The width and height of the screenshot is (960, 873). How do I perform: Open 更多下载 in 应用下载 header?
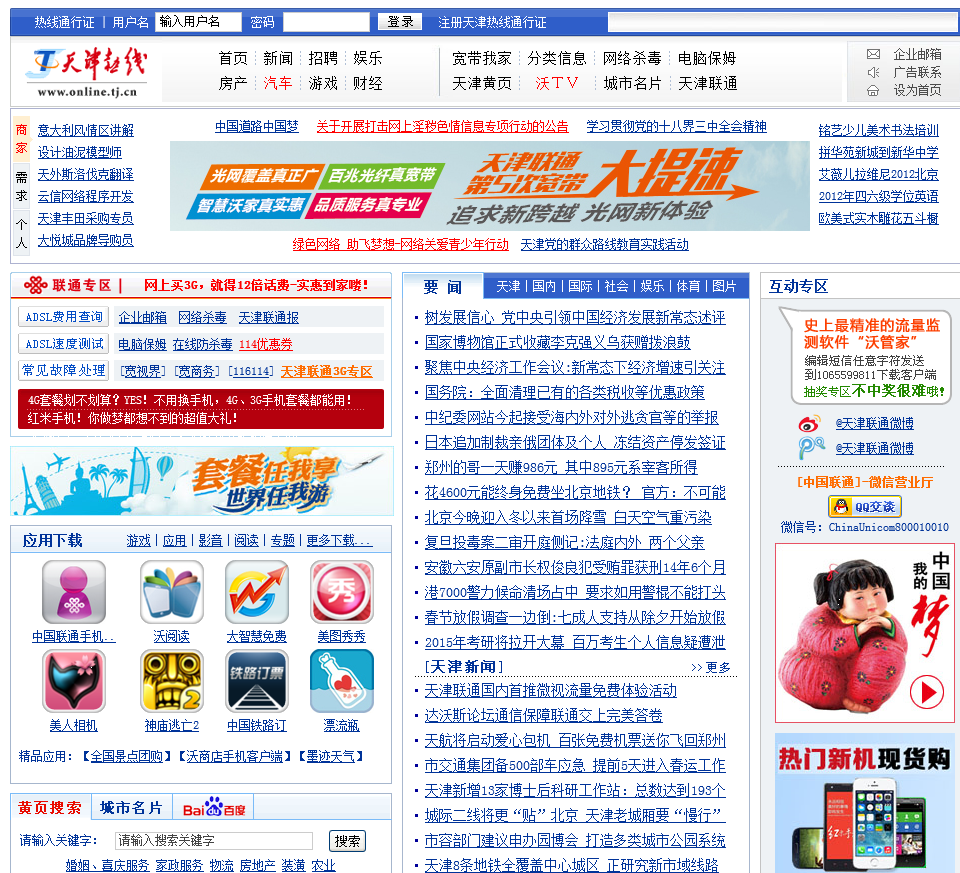coord(339,541)
